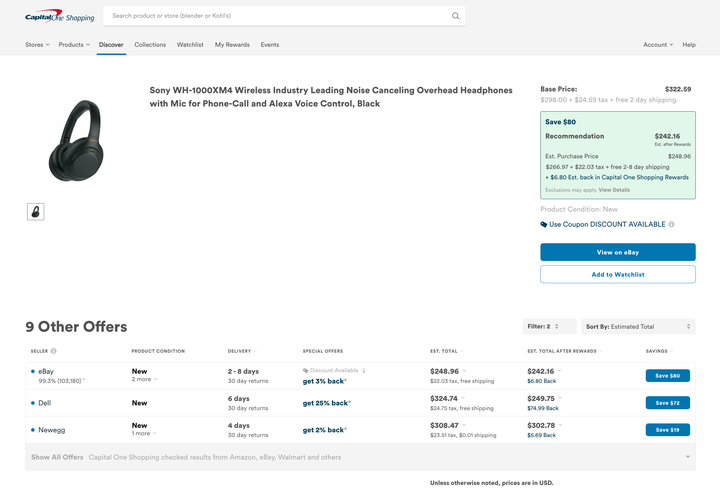The height and width of the screenshot is (490, 720).
Task: Switch to the Watchlist tab
Action: pyautogui.click(x=190, y=45)
